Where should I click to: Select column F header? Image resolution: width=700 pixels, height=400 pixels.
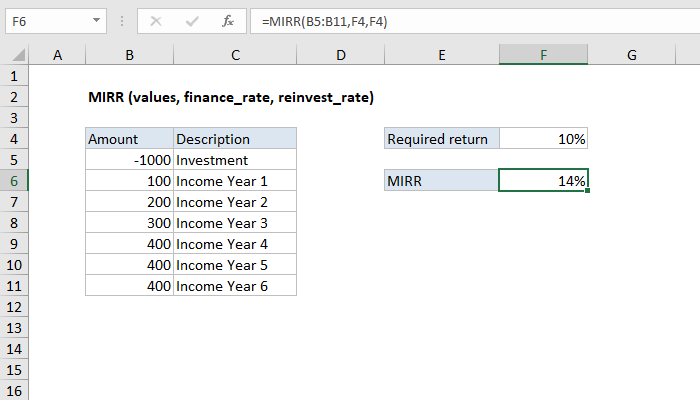(x=543, y=55)
